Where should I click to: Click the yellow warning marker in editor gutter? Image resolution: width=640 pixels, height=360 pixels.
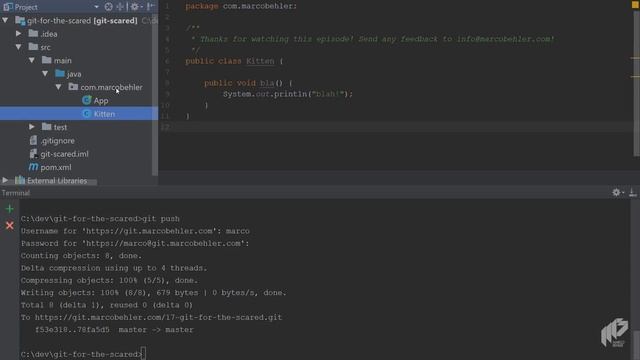(x=635, y=5)
